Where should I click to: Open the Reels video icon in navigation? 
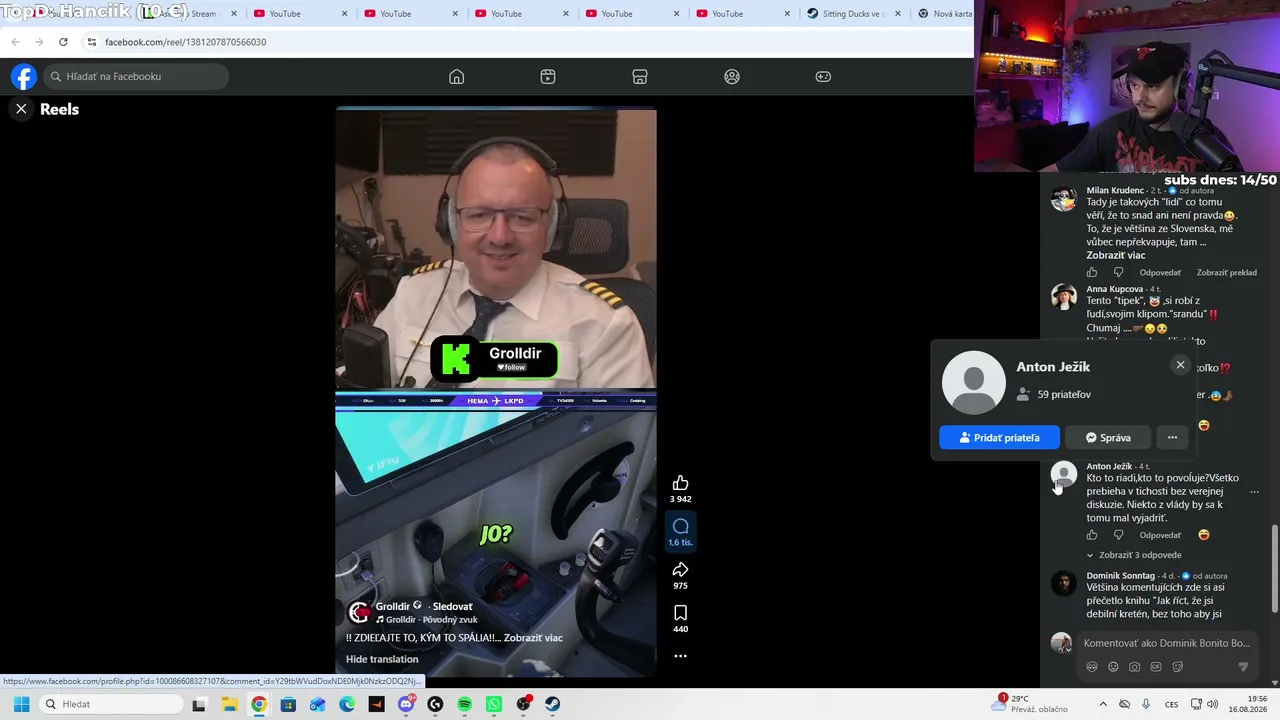coord(548,77)
